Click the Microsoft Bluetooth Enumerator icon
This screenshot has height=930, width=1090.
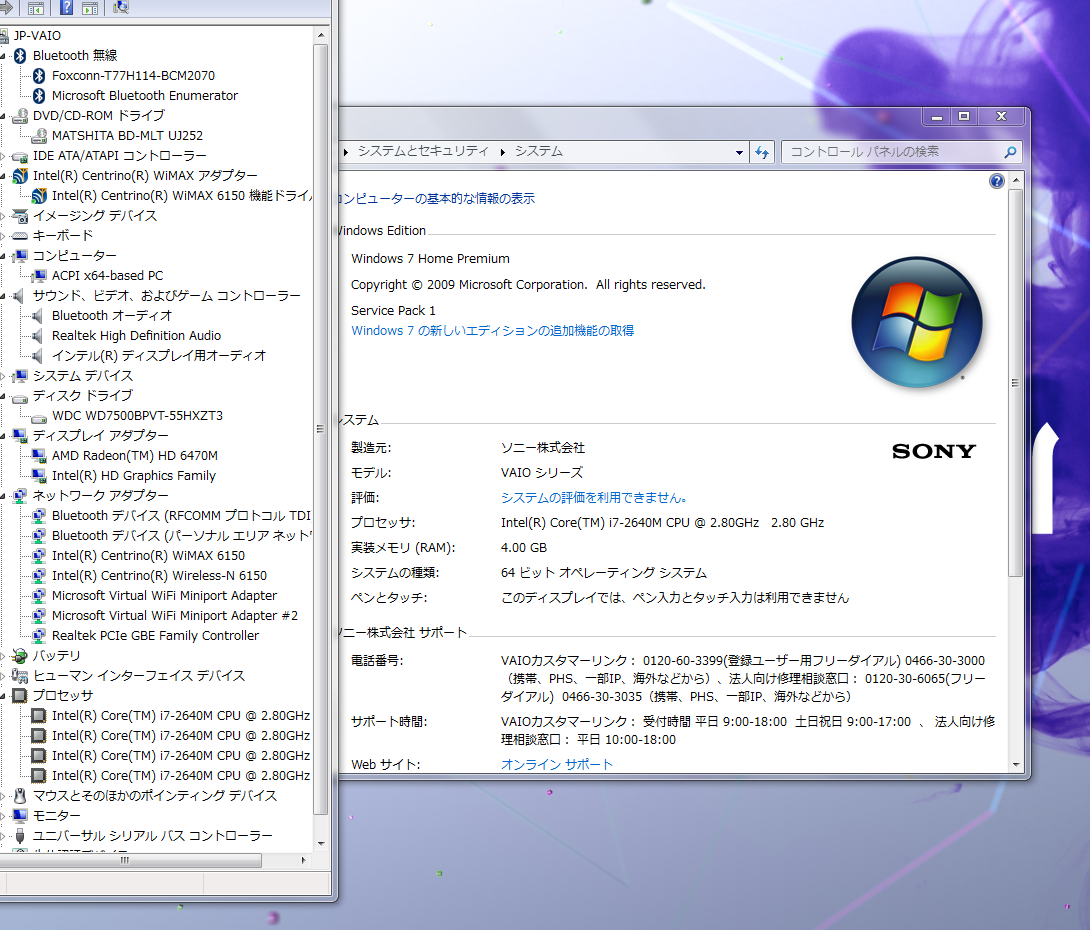39,95
